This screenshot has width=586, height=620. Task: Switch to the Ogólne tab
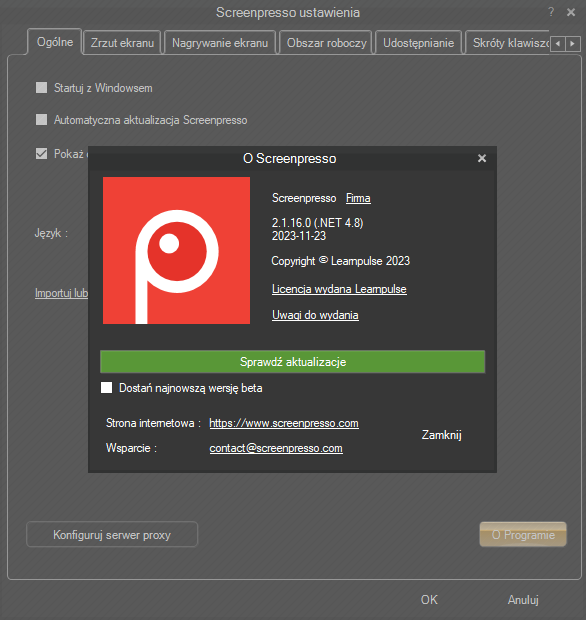click(x=55, y=42)
